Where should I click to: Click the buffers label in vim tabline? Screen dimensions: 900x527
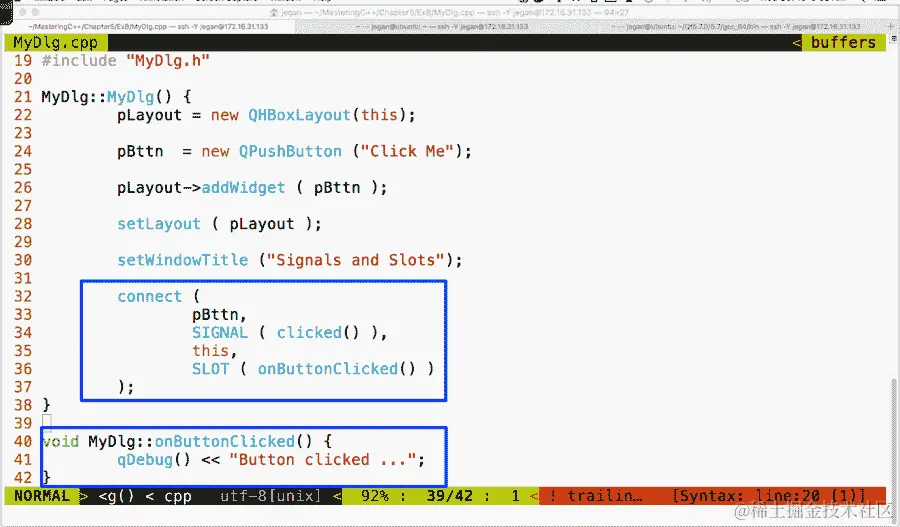tap(843, 42)
